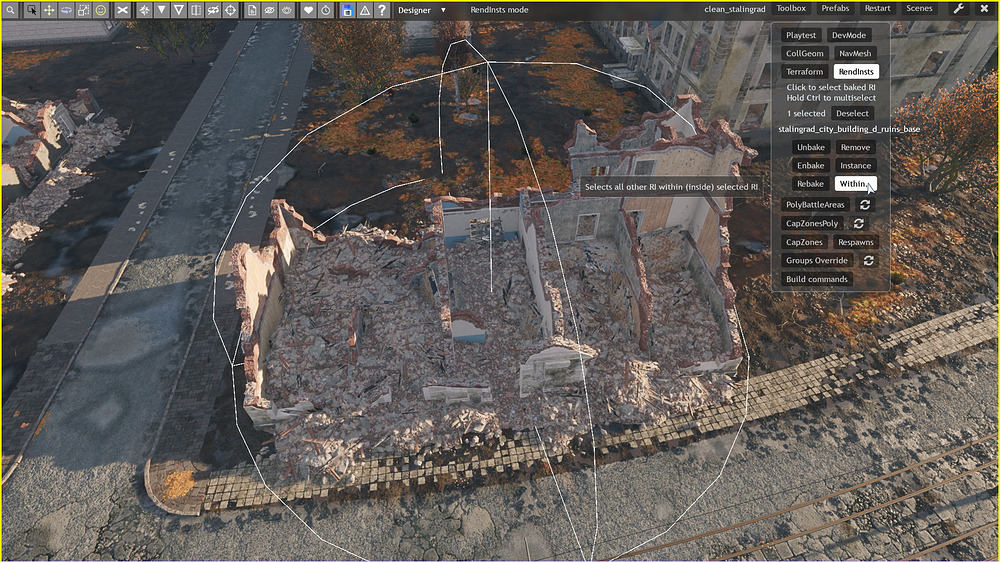Click the crosshair target icon
The width and height of the screenshot is (1000, 562).
pyautogui.click(x=230, y=10)
